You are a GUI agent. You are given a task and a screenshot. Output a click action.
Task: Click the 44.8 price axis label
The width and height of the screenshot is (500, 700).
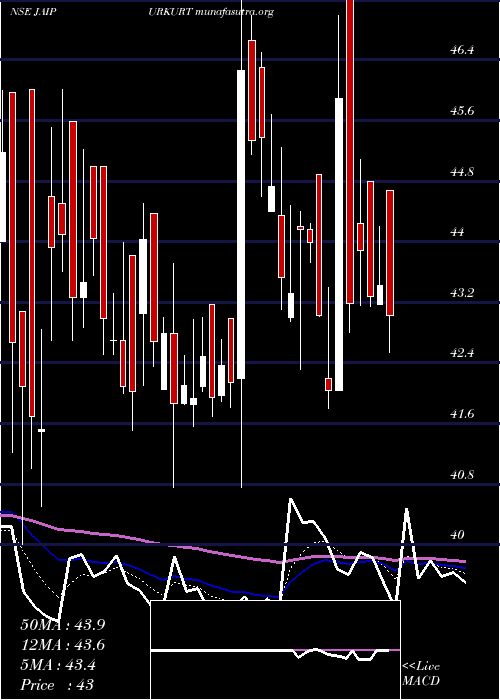tap(462, 172)
